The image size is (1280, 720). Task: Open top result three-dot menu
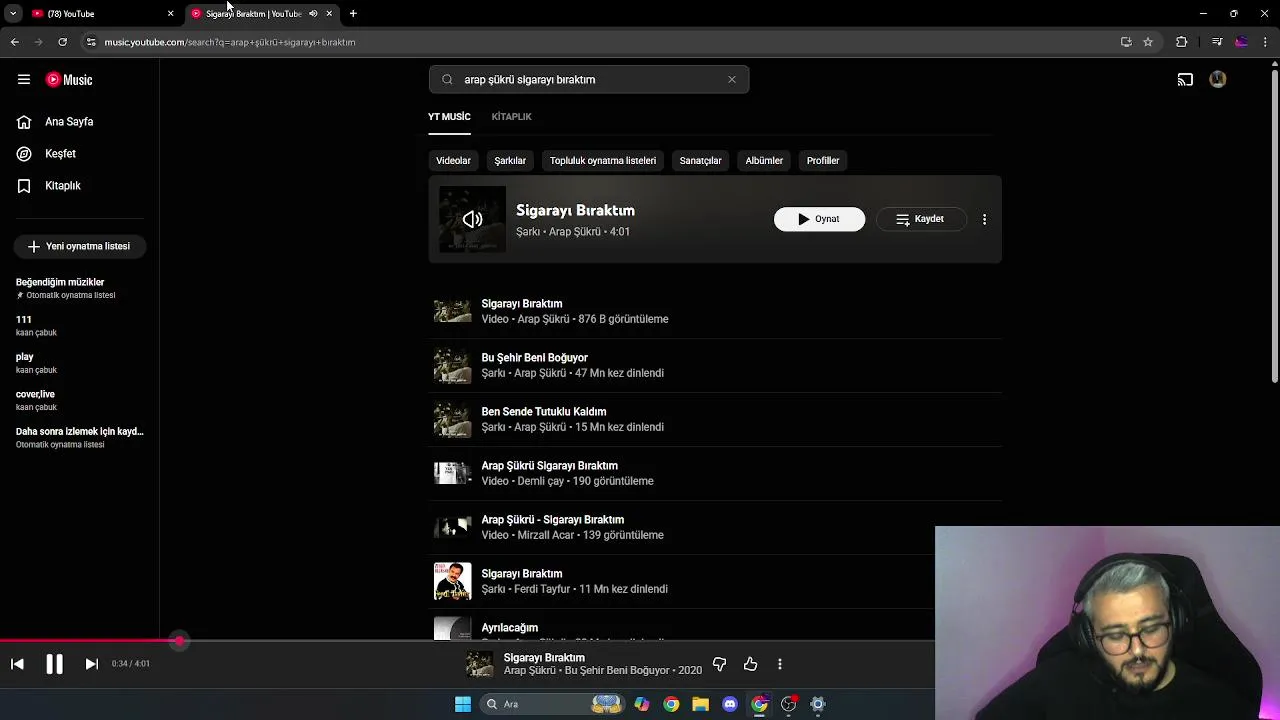tap(984, 219)
